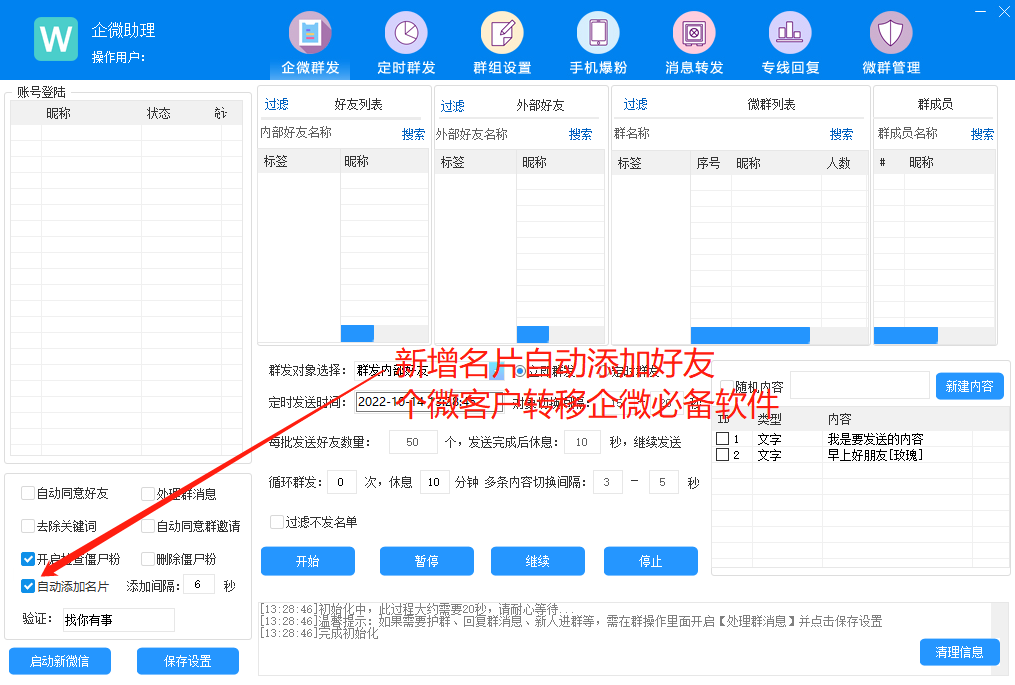The height and width of the screenshot is (685, 1015).
Task: Enable the 自动同意好友 checkbox
Action: [28, 493]
